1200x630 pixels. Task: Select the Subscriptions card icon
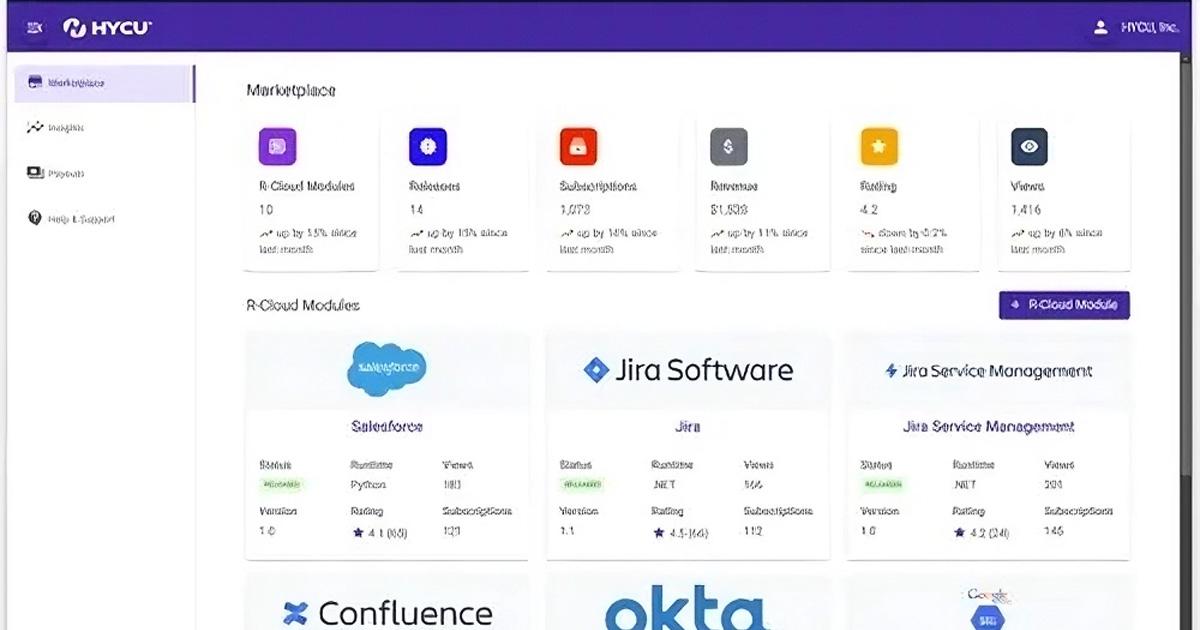tap(579, 146)
